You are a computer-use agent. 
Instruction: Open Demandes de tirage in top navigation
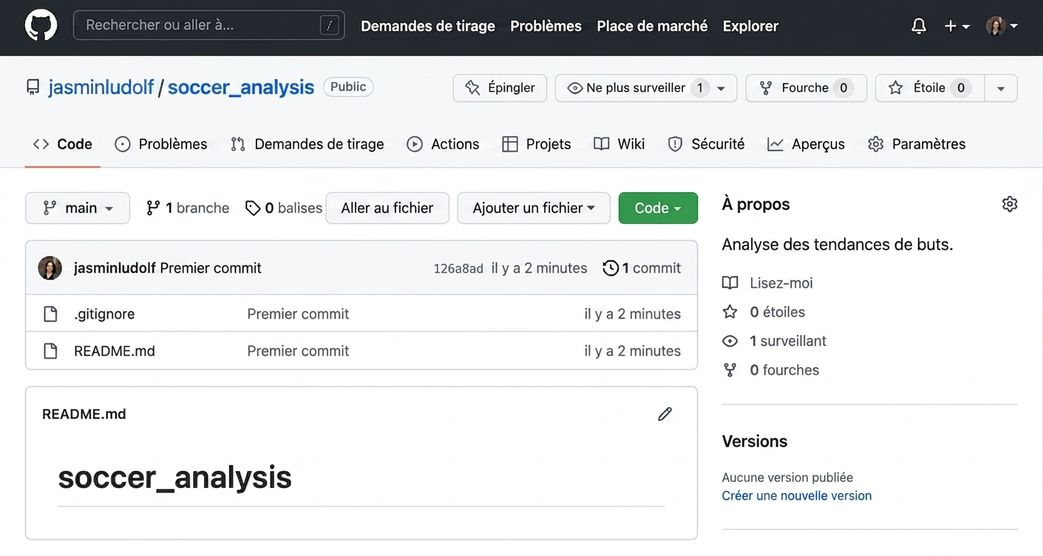tap(428, 26)
